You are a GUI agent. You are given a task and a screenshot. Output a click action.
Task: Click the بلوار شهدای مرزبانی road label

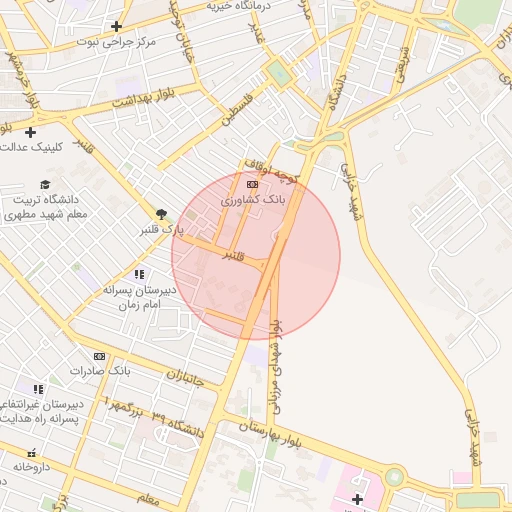[x=277, y=368]
